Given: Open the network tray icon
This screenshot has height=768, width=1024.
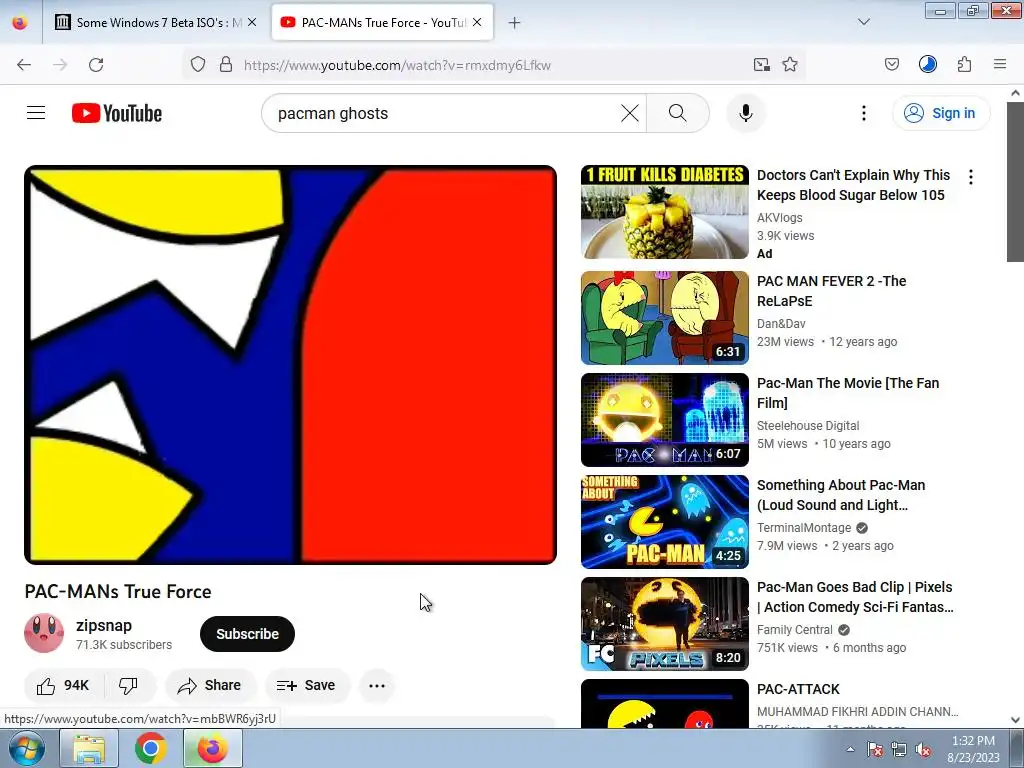Looking at the screenshot, I should (x=899, y=750).
